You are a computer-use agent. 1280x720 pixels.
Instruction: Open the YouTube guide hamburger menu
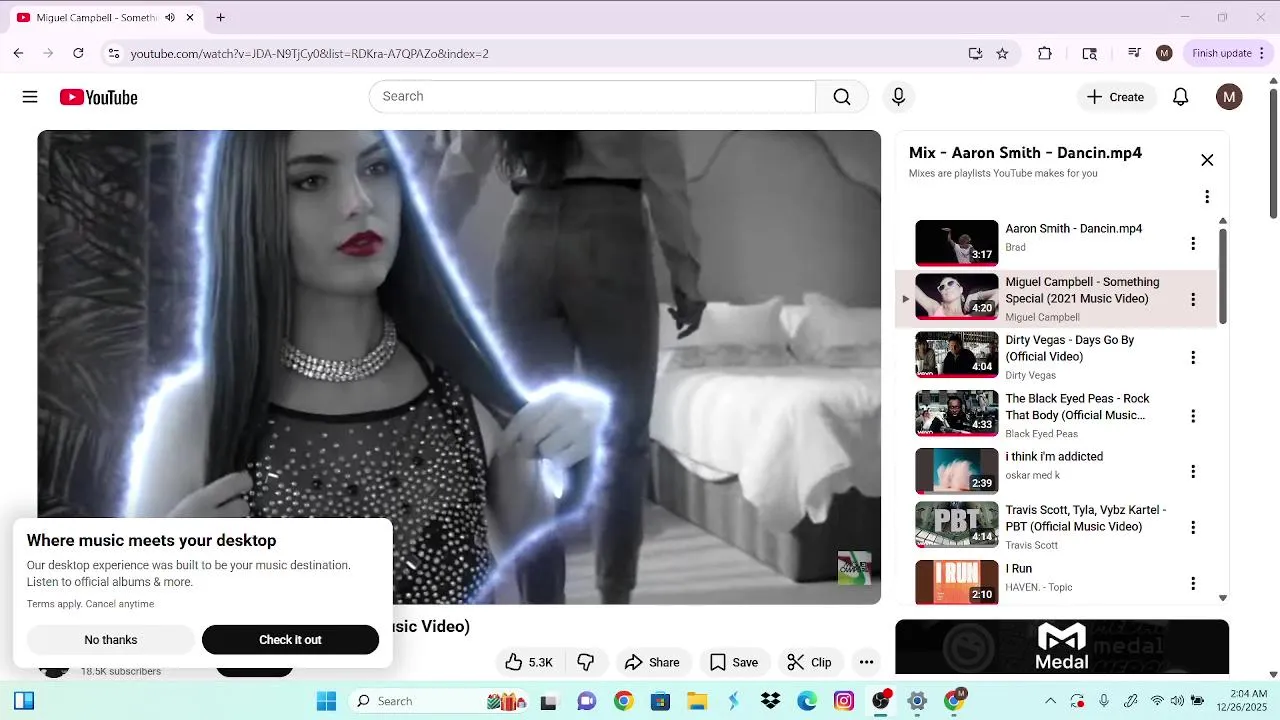pos(30,97)
